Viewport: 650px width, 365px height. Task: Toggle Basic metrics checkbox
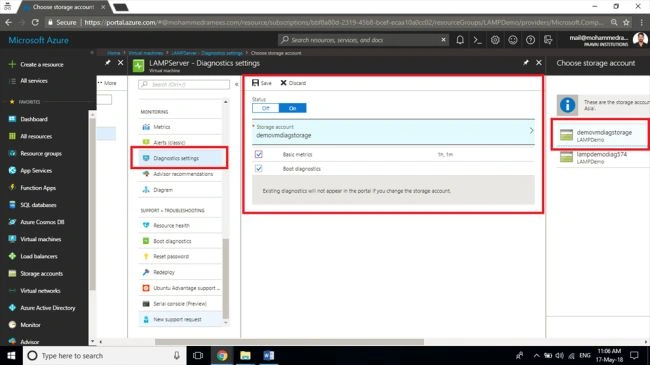(259, 154)
